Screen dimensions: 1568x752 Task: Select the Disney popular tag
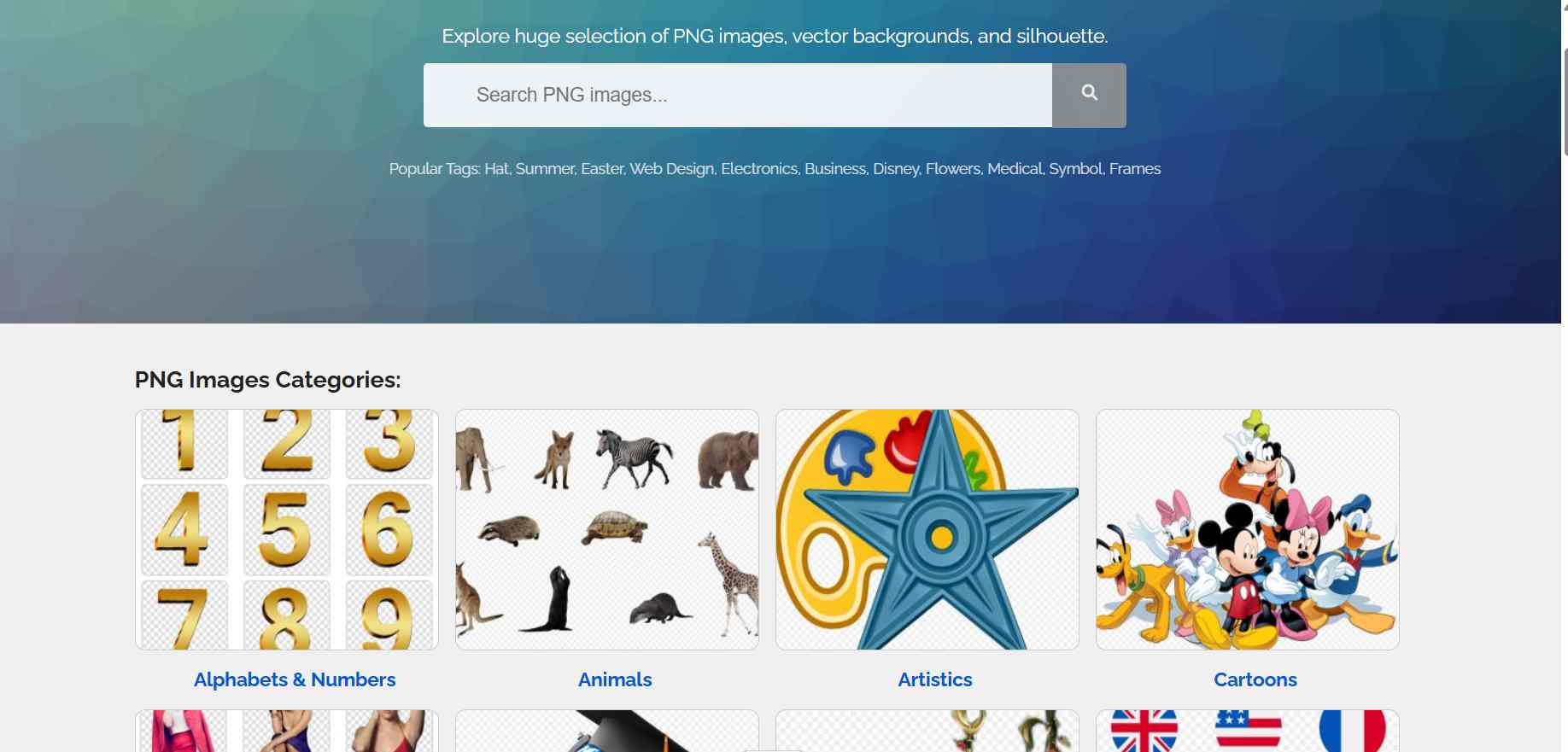896,169
